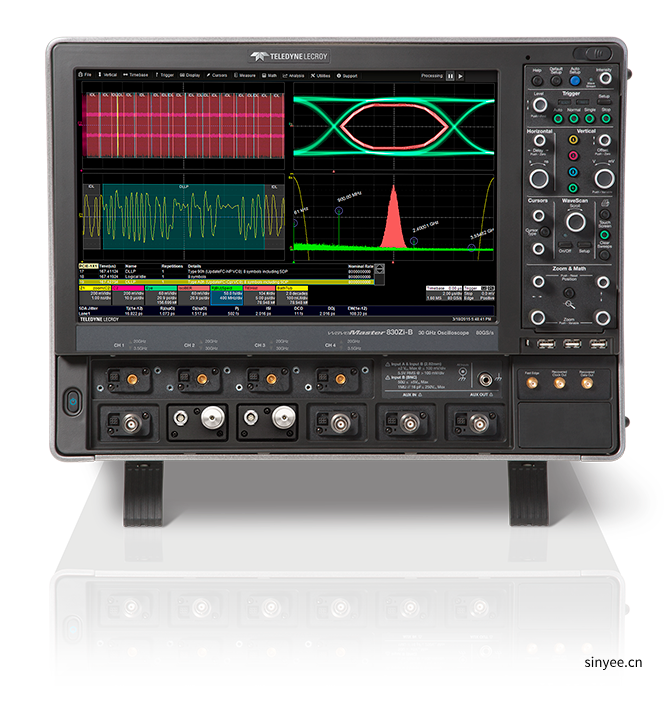665x705 pixels.
Task: Pause processing with the pause icon
Action: click(x=450, y=75)
